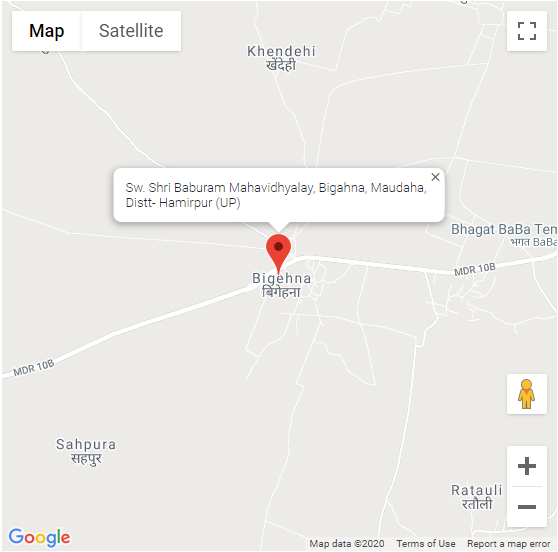
Task: Click the Sahpura village label
Action: 86,451
